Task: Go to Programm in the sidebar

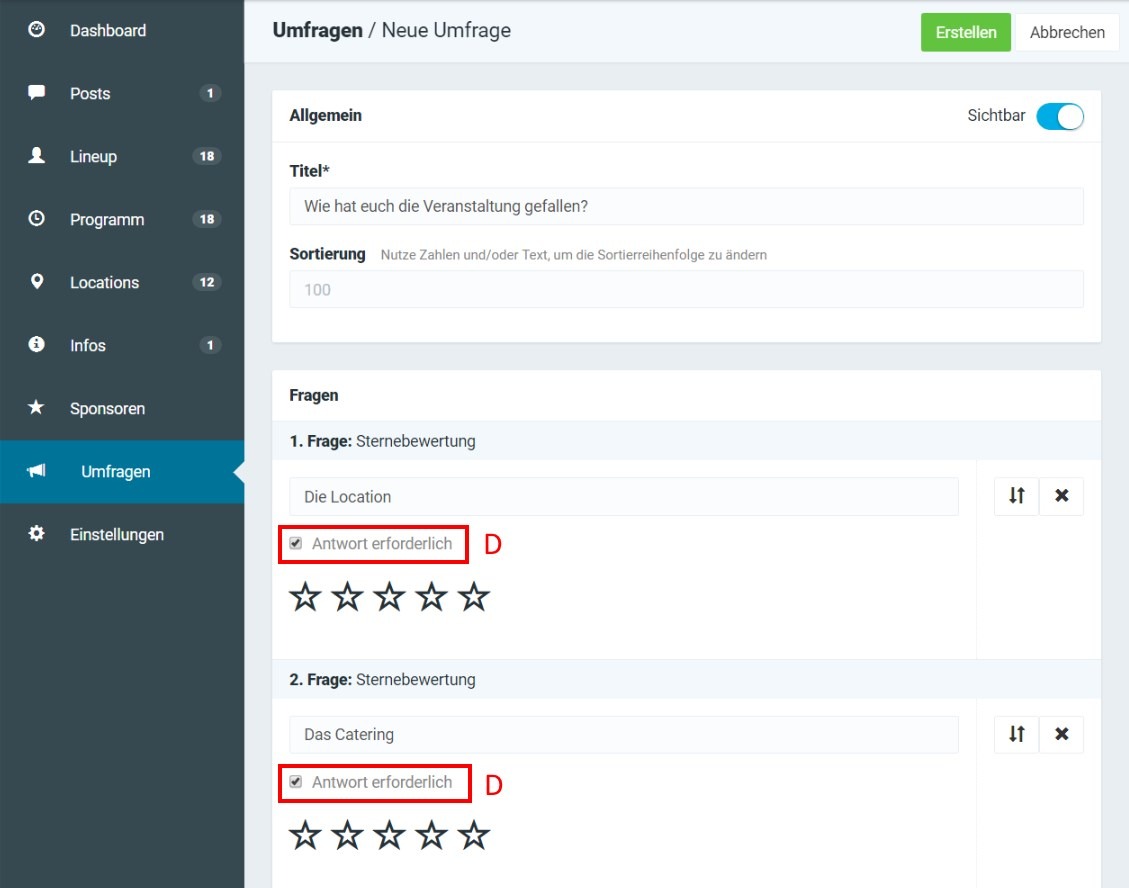Action: [107, 220]
